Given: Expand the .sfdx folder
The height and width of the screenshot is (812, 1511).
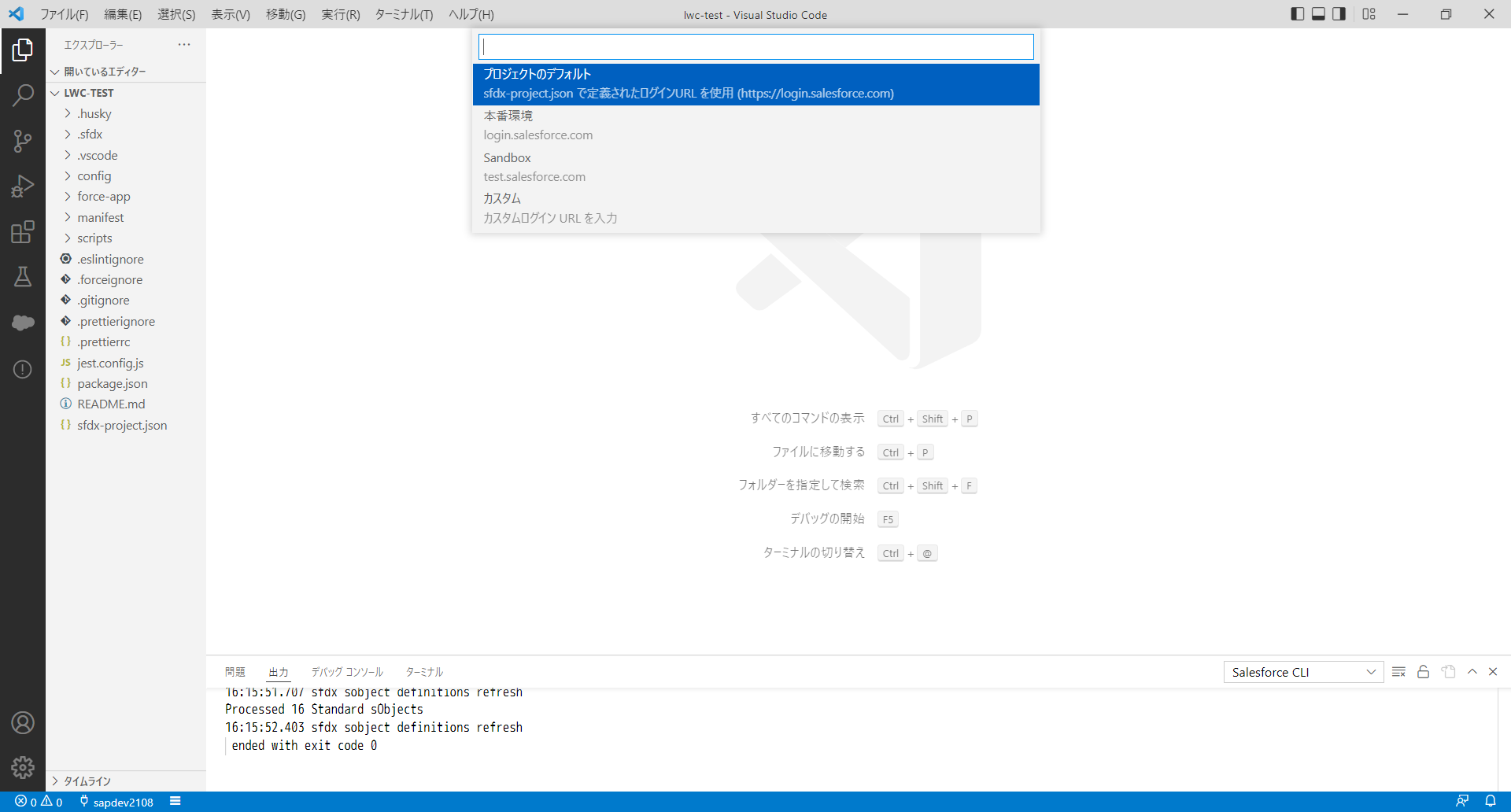Looking at the screenshot, I should coord(126,135).
